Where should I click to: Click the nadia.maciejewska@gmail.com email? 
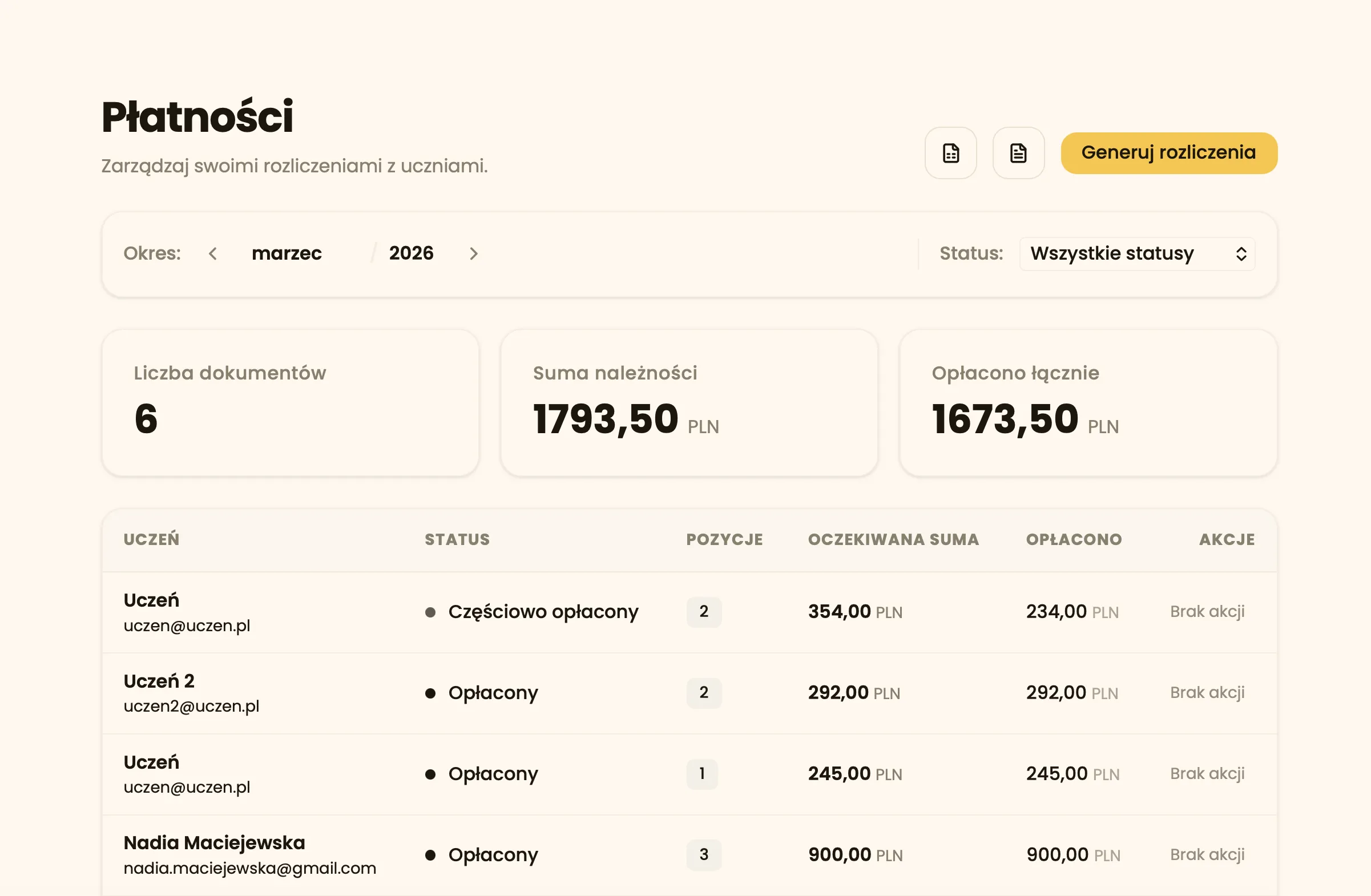(249, 869)
